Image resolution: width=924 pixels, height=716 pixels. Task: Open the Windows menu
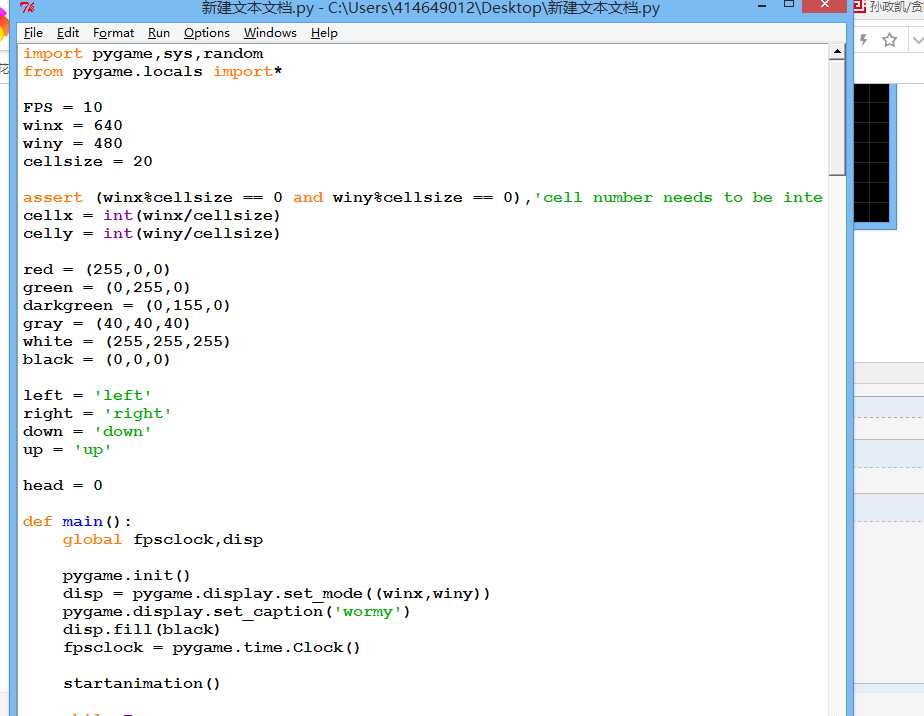tap(270, 33)
